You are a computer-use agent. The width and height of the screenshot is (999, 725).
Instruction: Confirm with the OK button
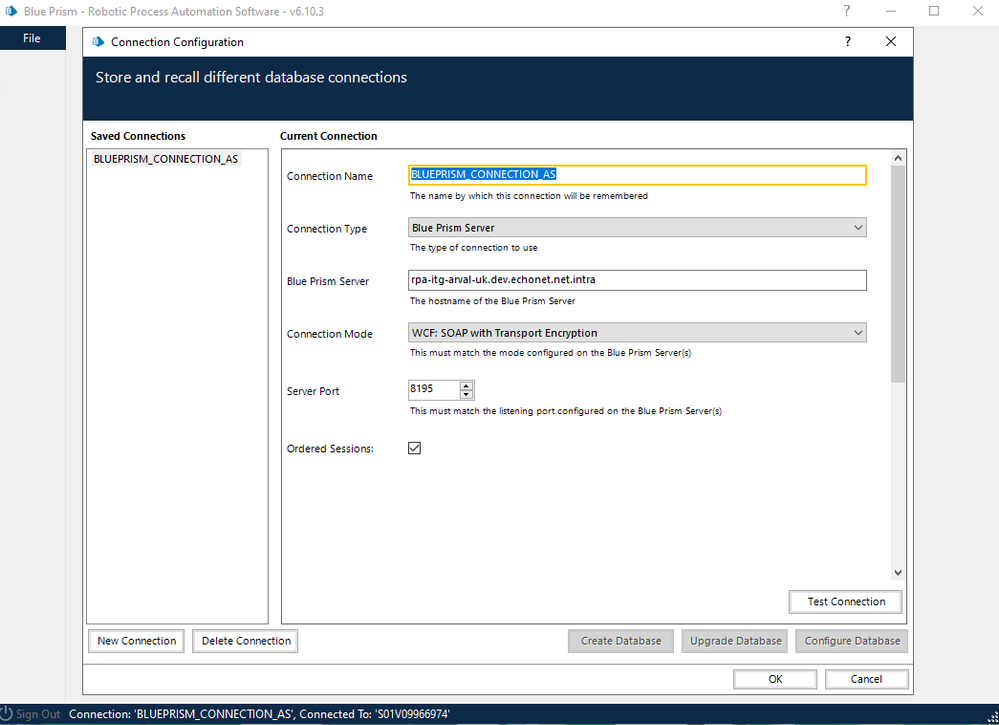pos(775,679)
